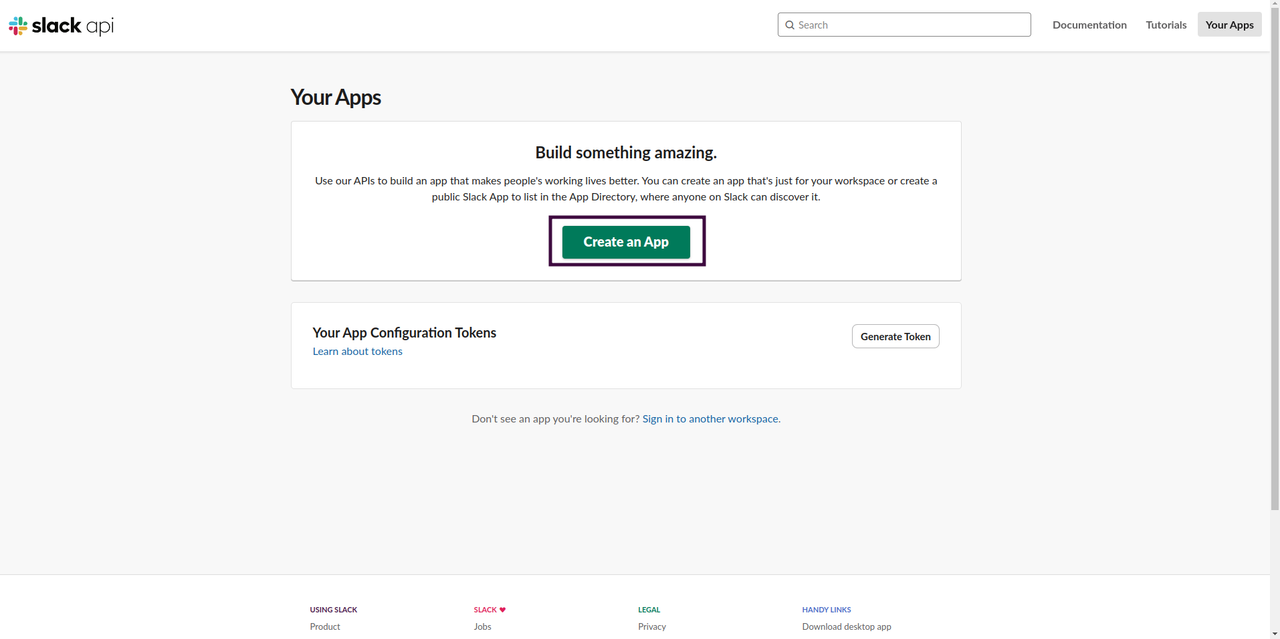Click the "slack api" wordmark text

(73, 26)
